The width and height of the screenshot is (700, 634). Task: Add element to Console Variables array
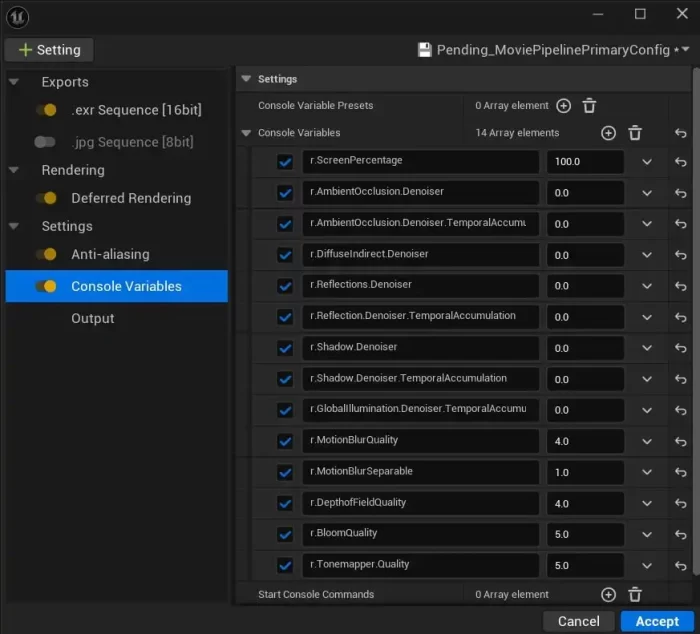click(x=608, y=133)
